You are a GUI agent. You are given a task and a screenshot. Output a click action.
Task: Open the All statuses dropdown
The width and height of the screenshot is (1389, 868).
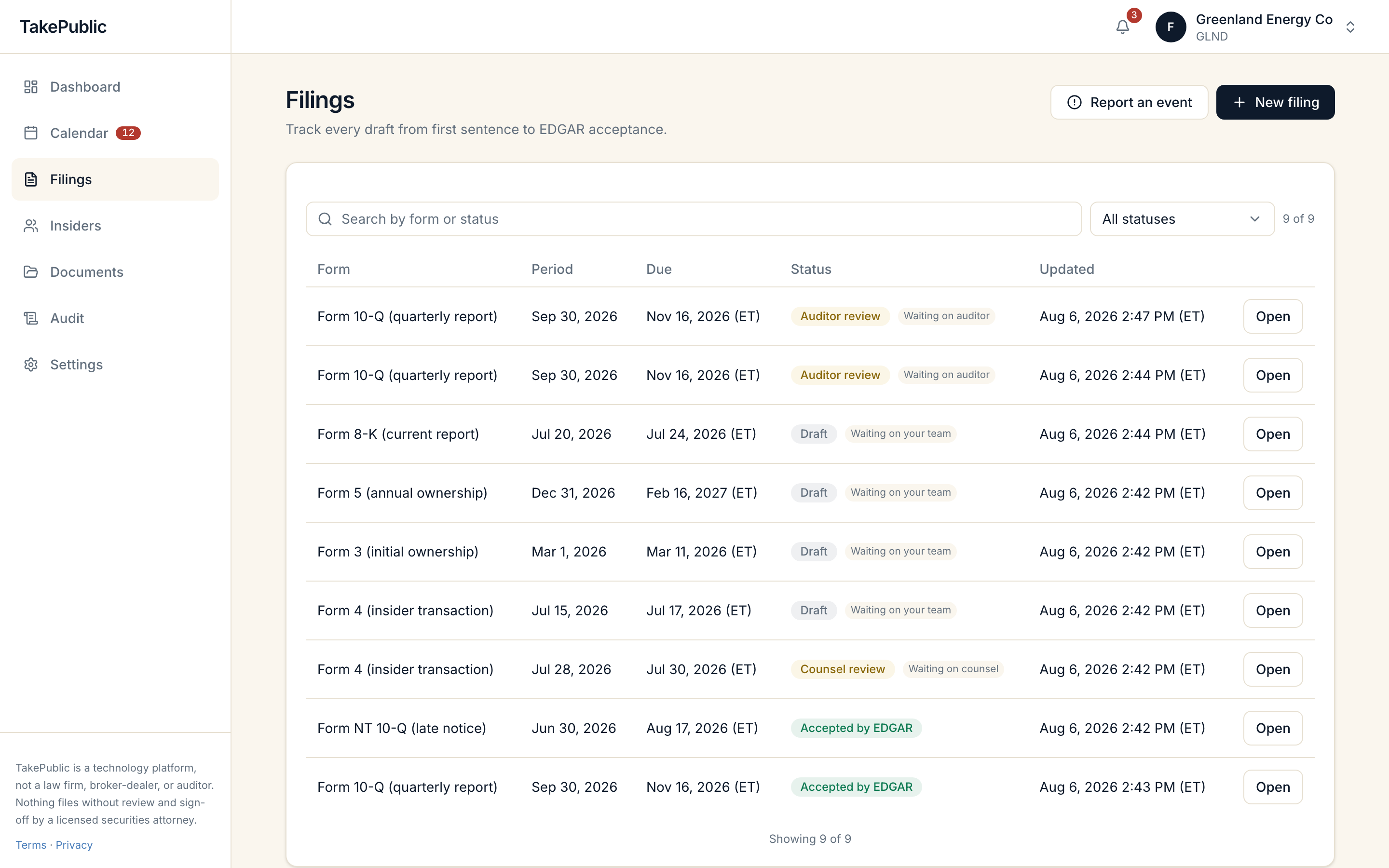(1182, 219)
